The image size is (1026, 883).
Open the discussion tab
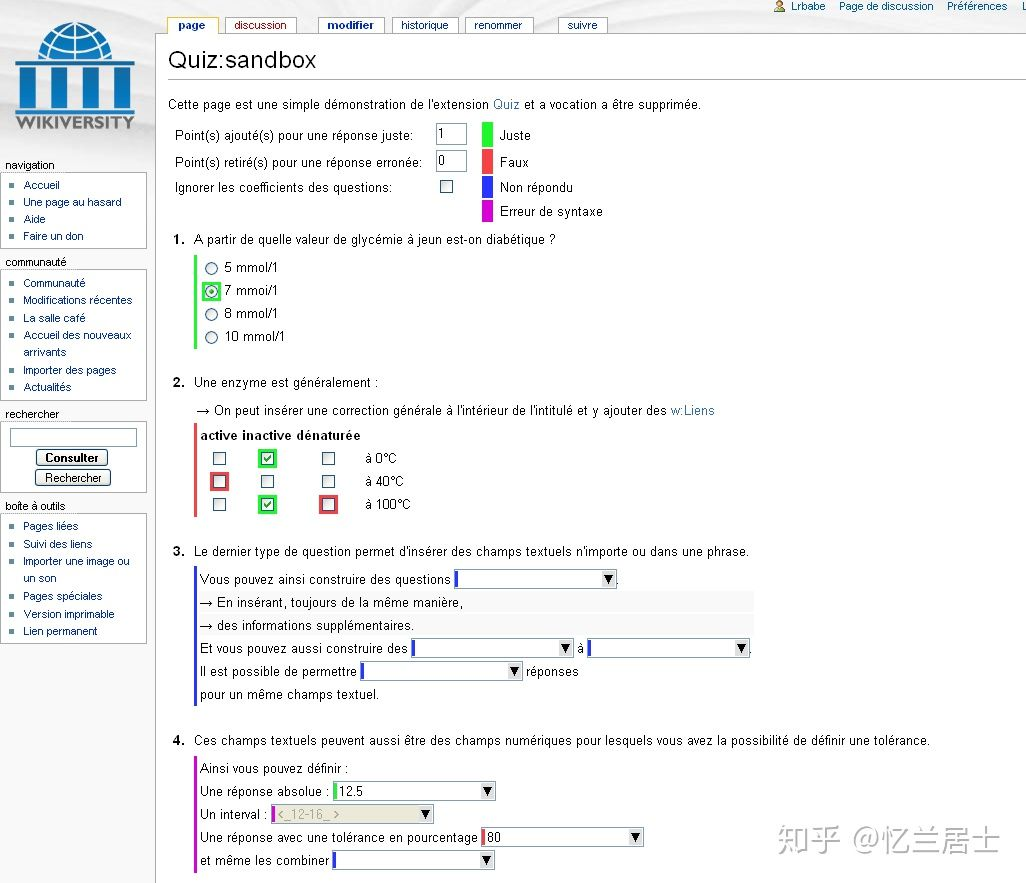260,26
